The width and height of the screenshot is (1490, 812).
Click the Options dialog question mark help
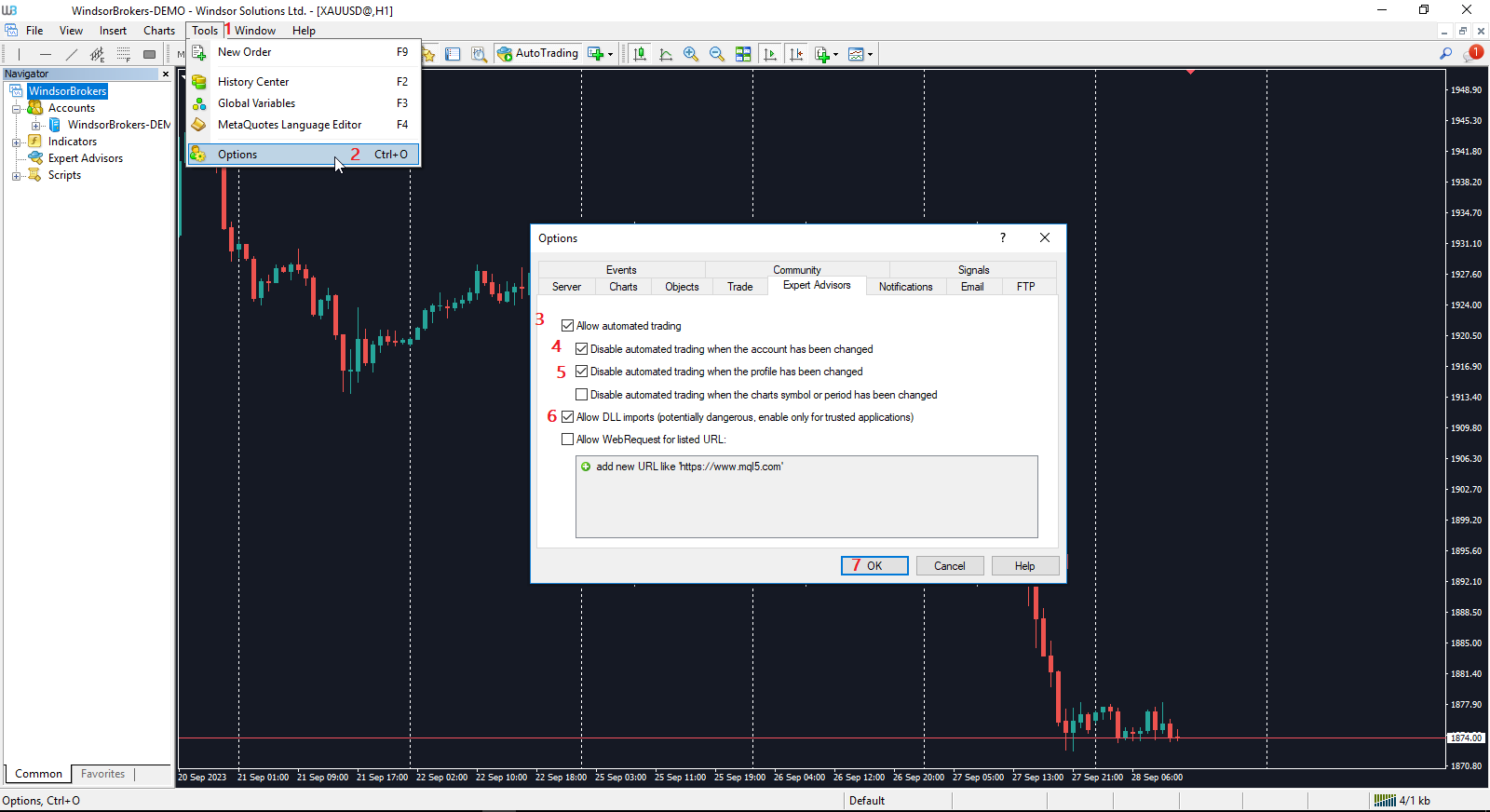coord(1003,238)
